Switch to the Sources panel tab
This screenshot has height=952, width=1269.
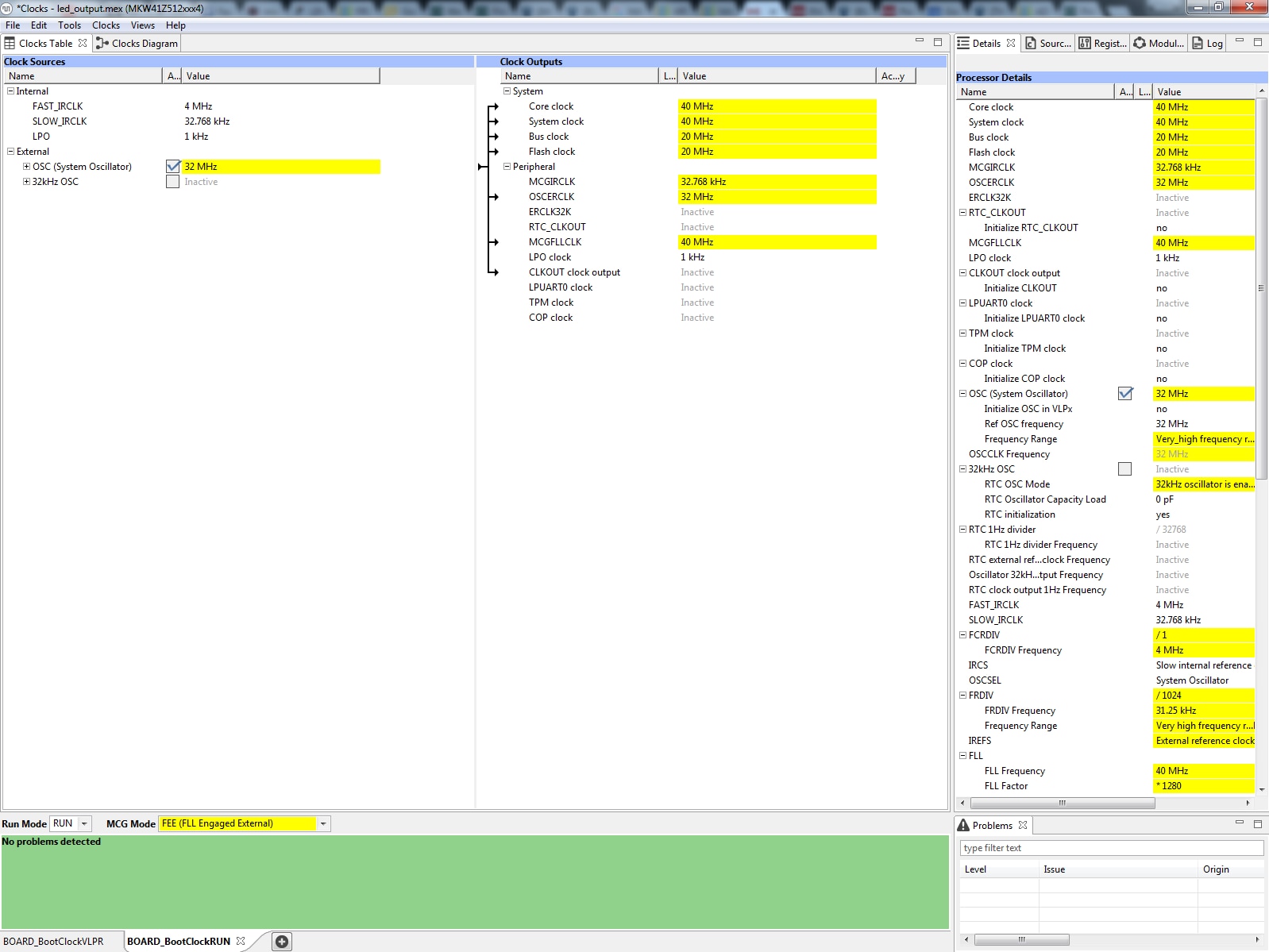coord(1048,44)
